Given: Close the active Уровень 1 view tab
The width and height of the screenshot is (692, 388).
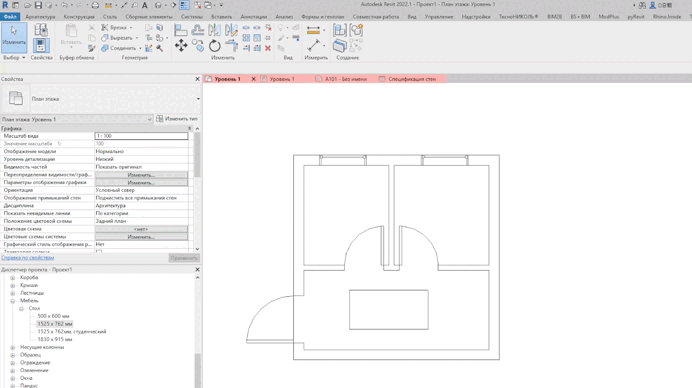Looking at the screenshot, I should (x=253, y=79).
